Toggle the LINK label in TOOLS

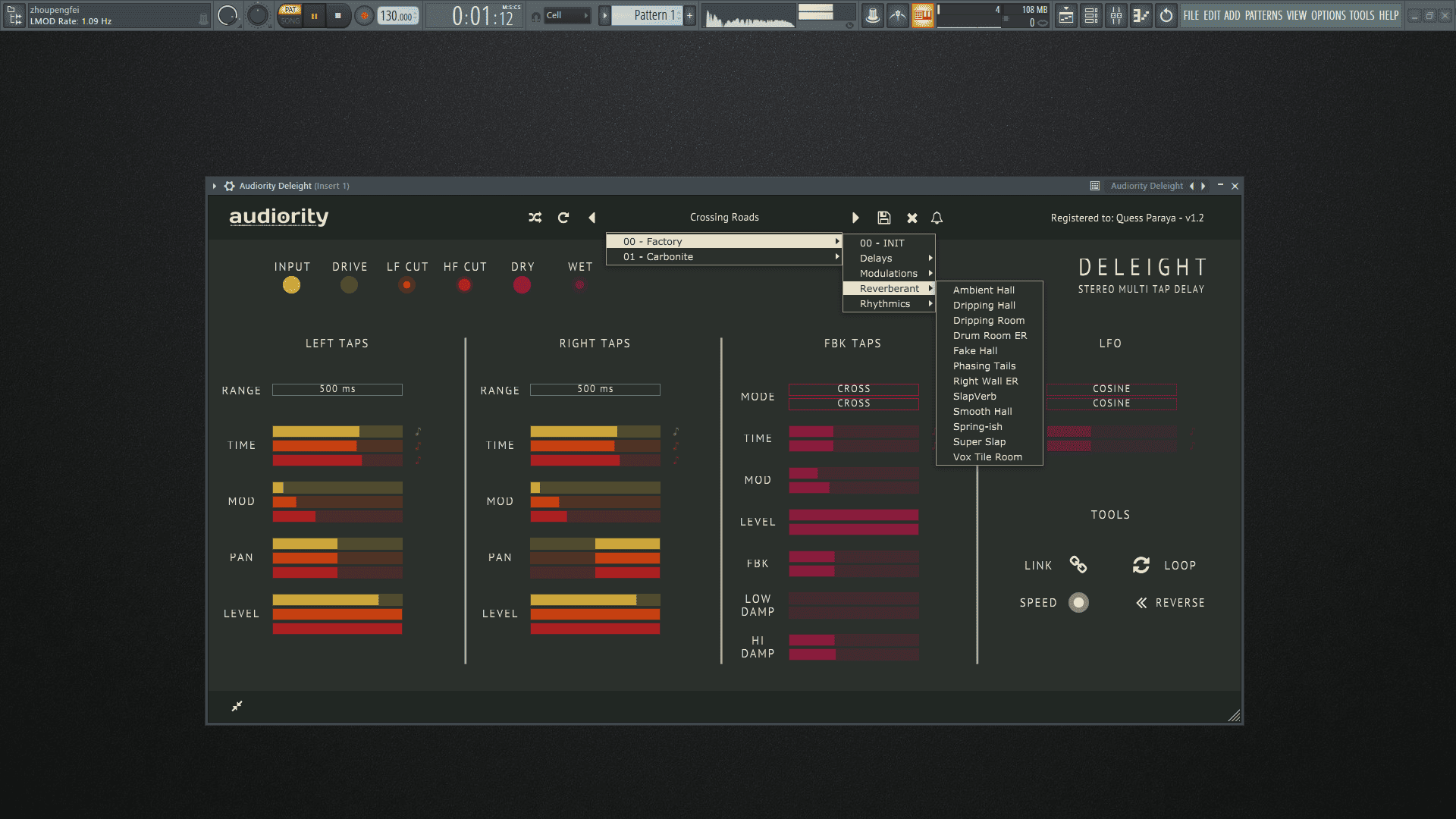pos(1038,566)
